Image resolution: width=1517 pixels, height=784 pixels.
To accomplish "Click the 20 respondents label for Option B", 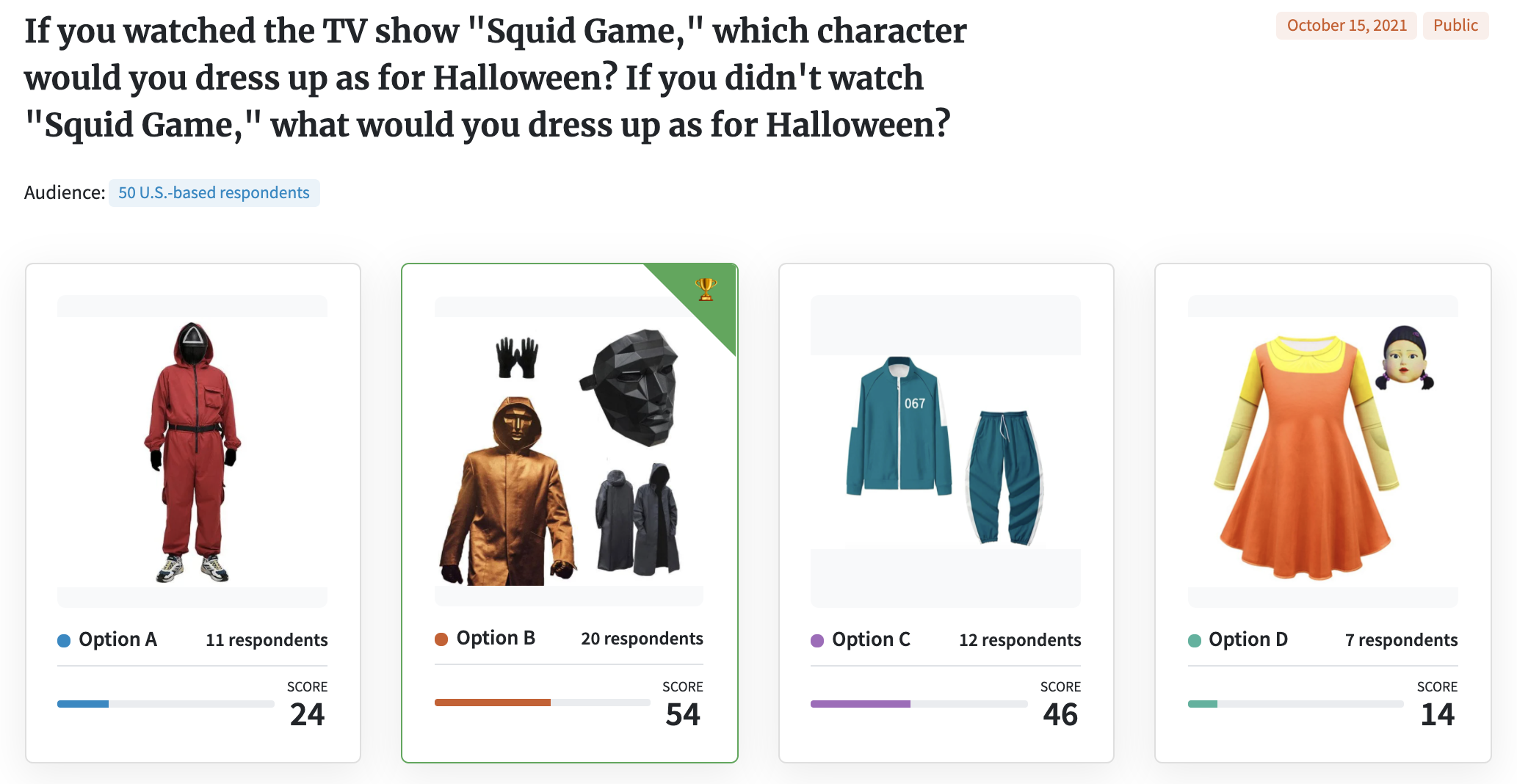I will click(642, 639).
